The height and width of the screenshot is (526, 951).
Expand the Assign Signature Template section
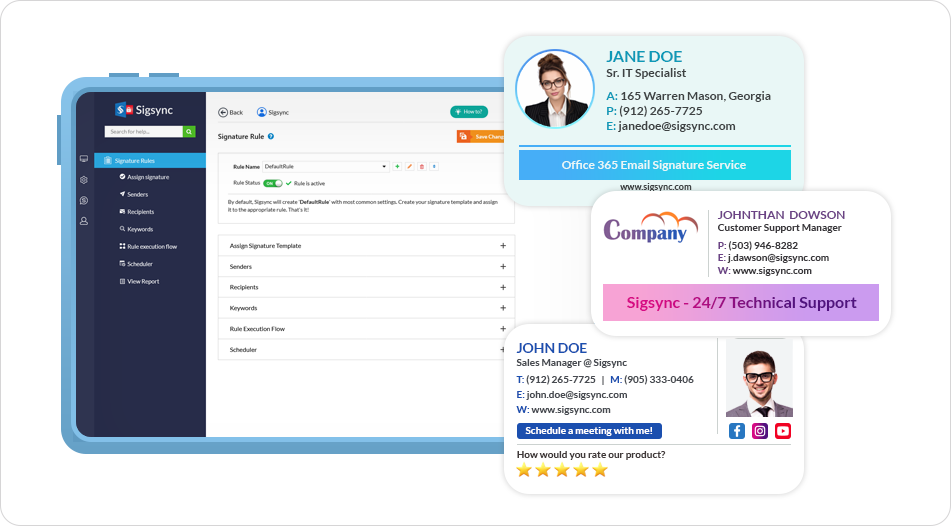(503, 246)
